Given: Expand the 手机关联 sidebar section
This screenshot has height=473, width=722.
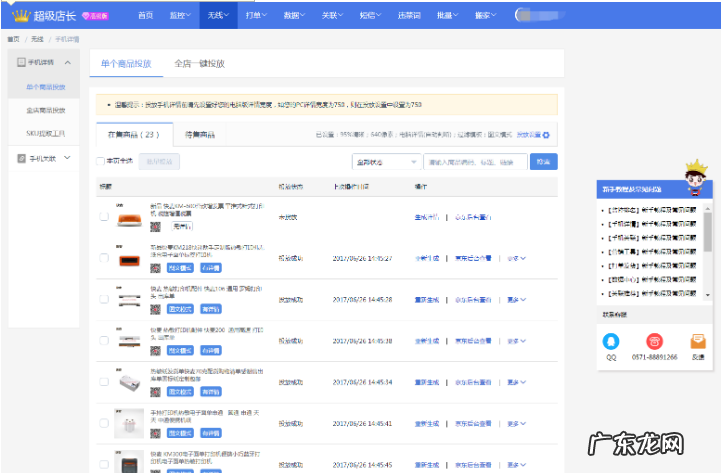Looking at the screenshot, I should (68, 158).
